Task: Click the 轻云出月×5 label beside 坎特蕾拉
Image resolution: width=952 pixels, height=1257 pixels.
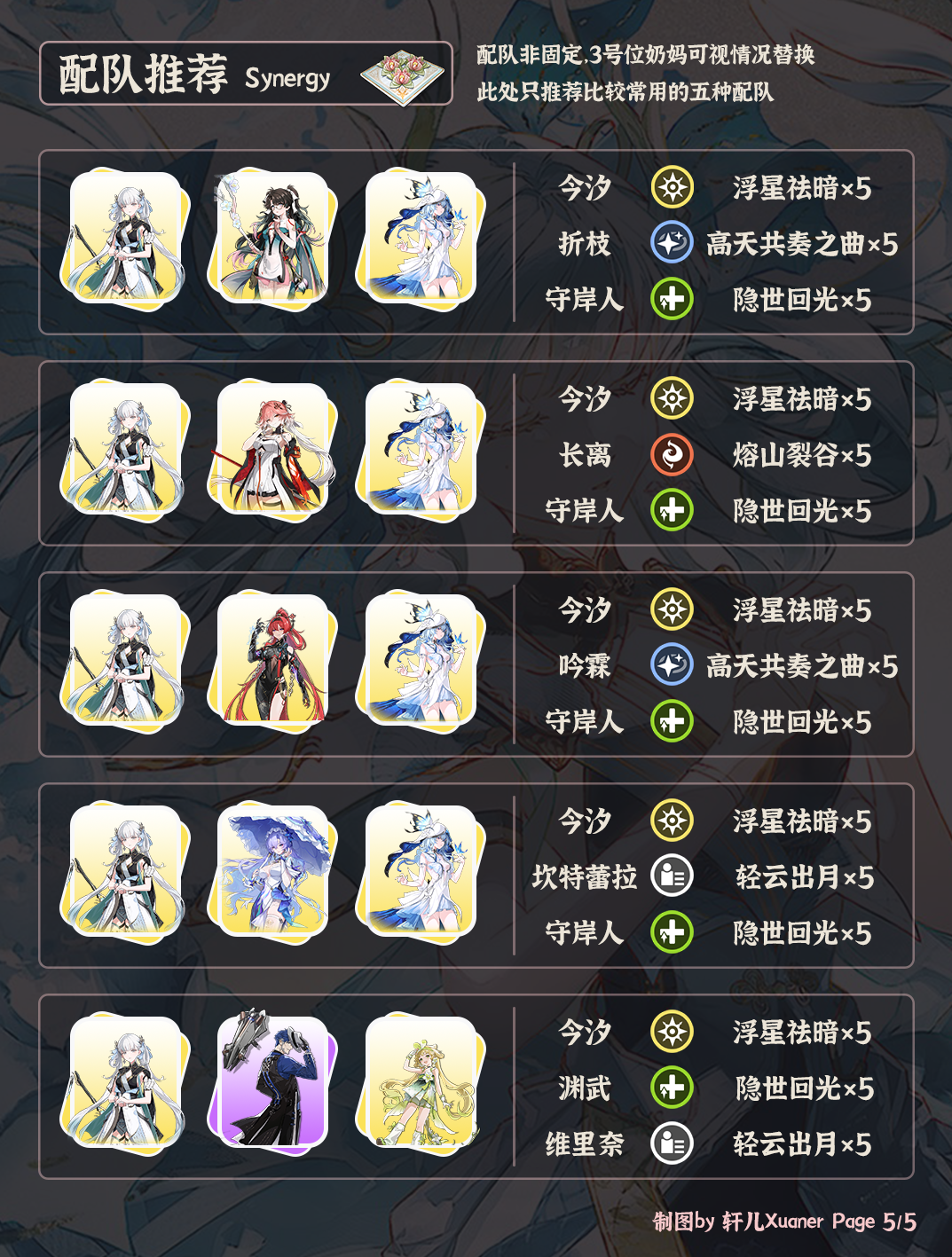Action: (x=805, y=877)
